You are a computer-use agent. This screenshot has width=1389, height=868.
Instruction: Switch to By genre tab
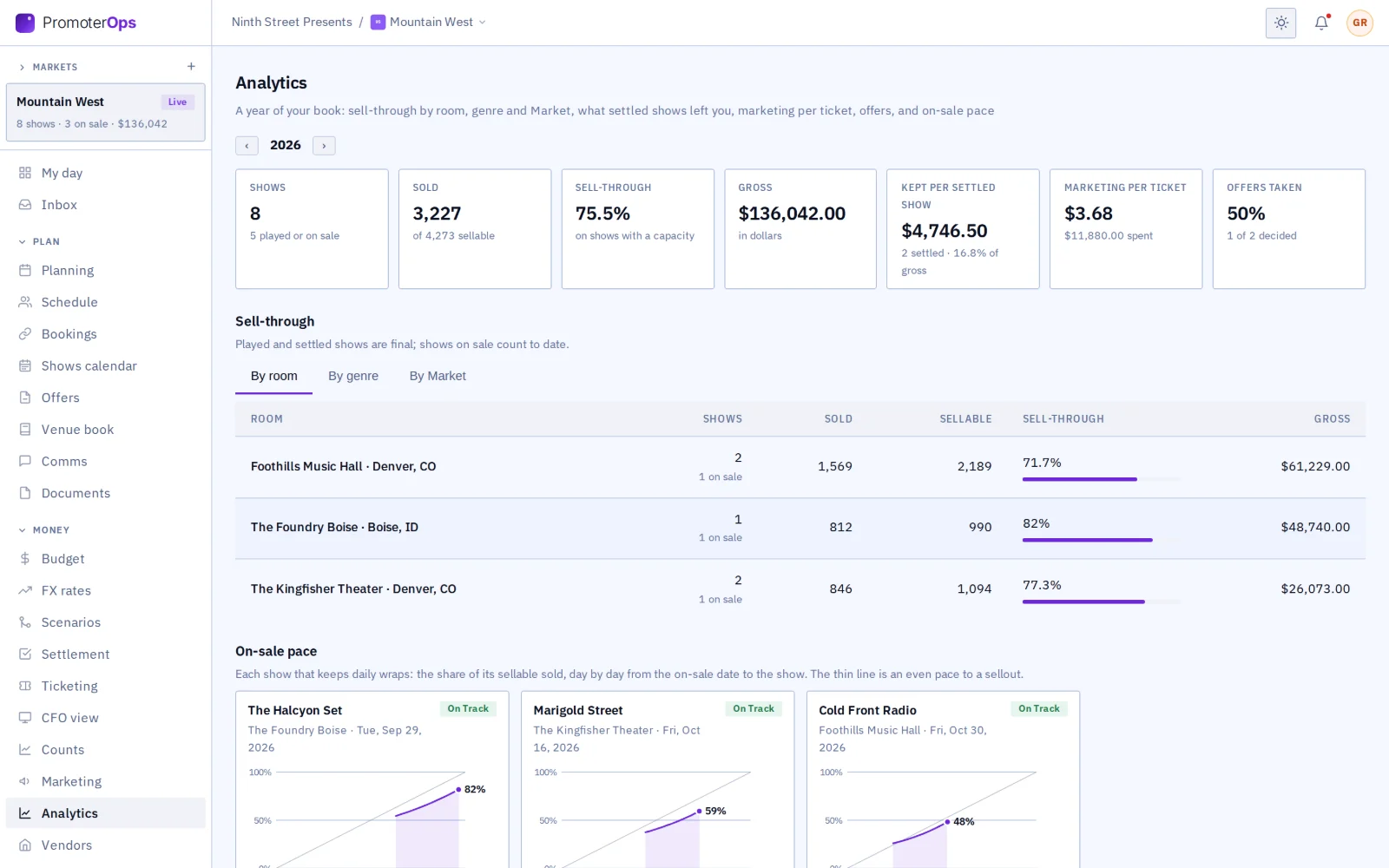pos(353,377)
